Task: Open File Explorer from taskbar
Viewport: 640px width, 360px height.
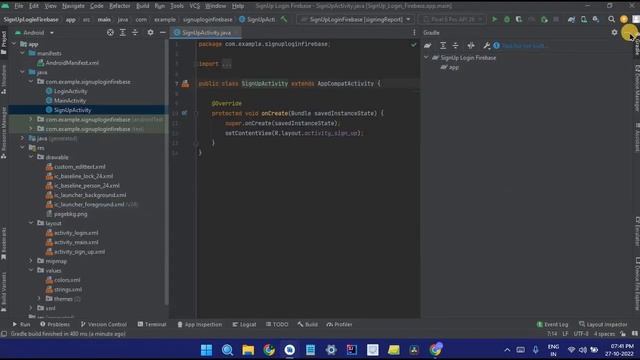Action: (x=248, y=350)
